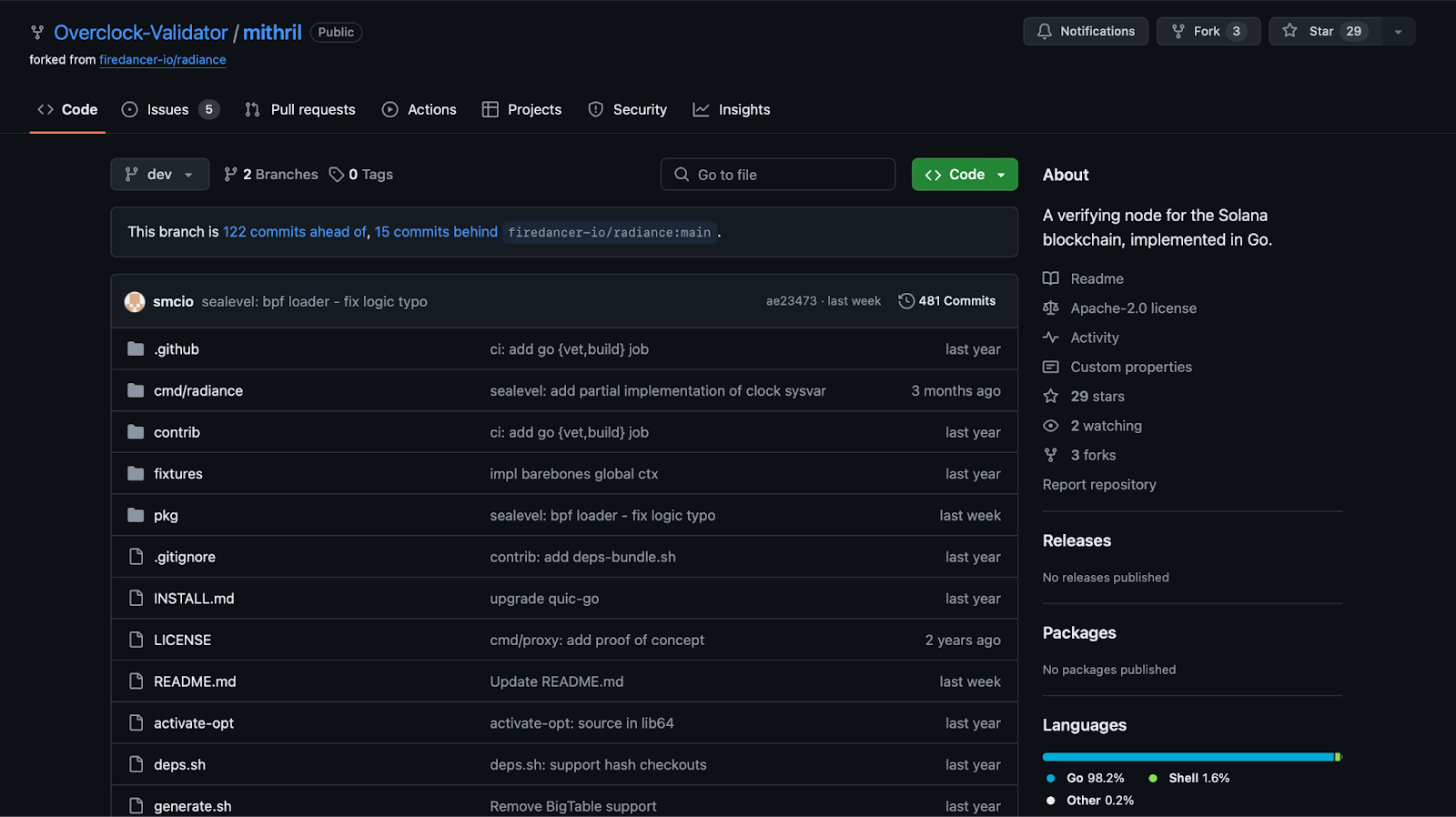Screen dimensions: 1456x817
Task: Go to the Pull requests tab
Action: tap(300, 109)
